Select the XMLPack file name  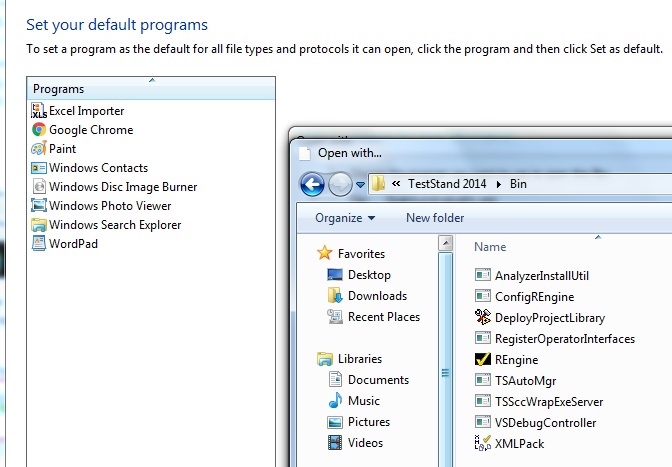[x=519, y=444]
